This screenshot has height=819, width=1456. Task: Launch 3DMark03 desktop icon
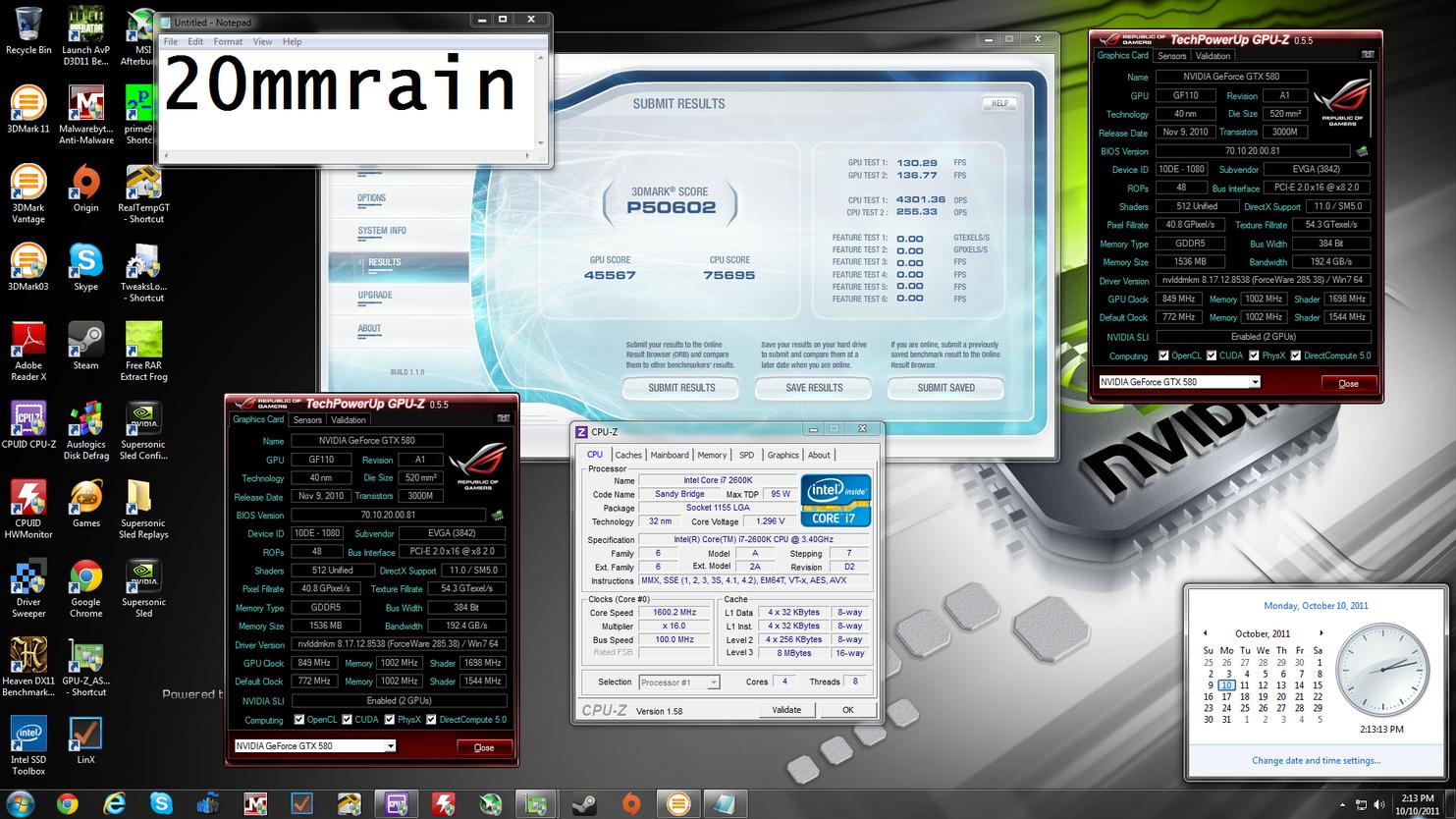(x=28, y=267)
